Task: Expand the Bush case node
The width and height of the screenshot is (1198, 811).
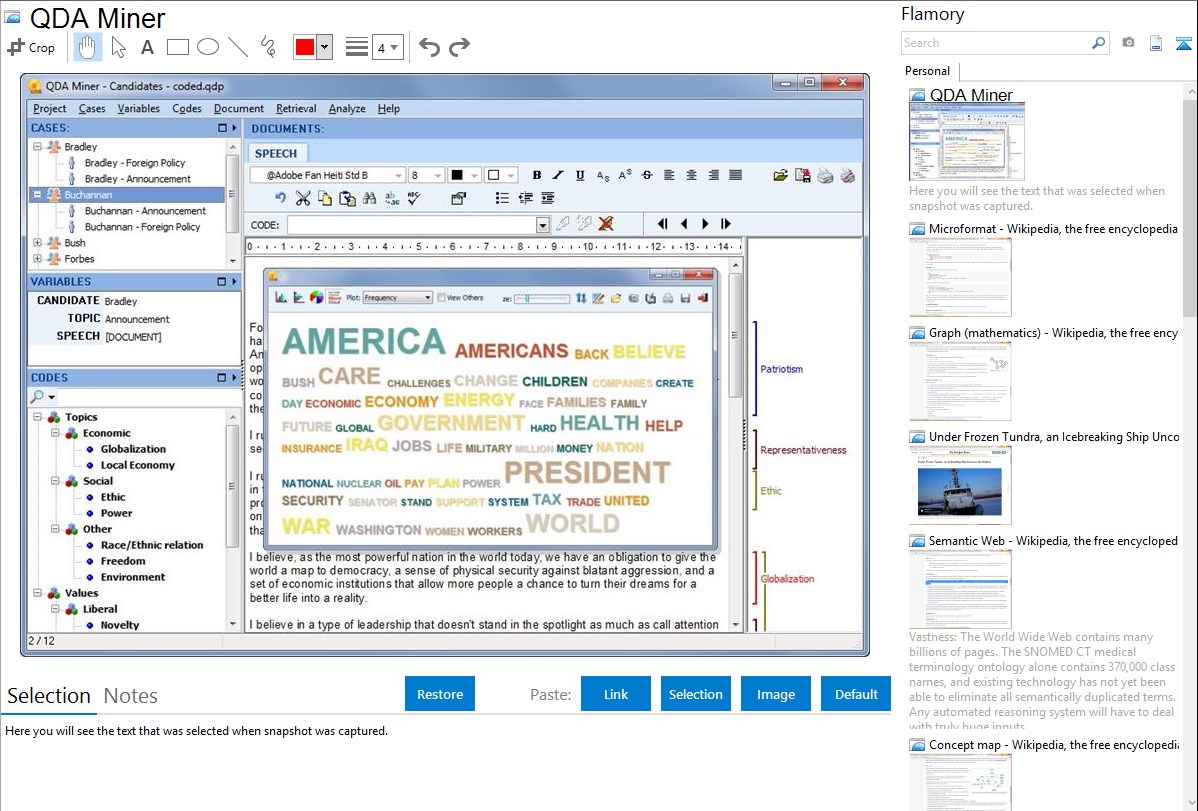Action: (37, 242)
